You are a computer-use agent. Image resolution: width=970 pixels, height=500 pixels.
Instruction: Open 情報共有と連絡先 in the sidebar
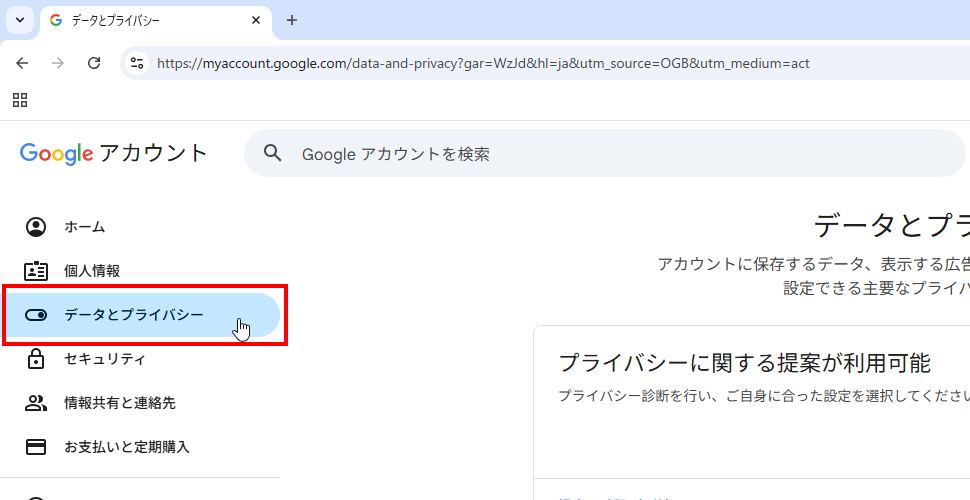[x=142, y=403]
